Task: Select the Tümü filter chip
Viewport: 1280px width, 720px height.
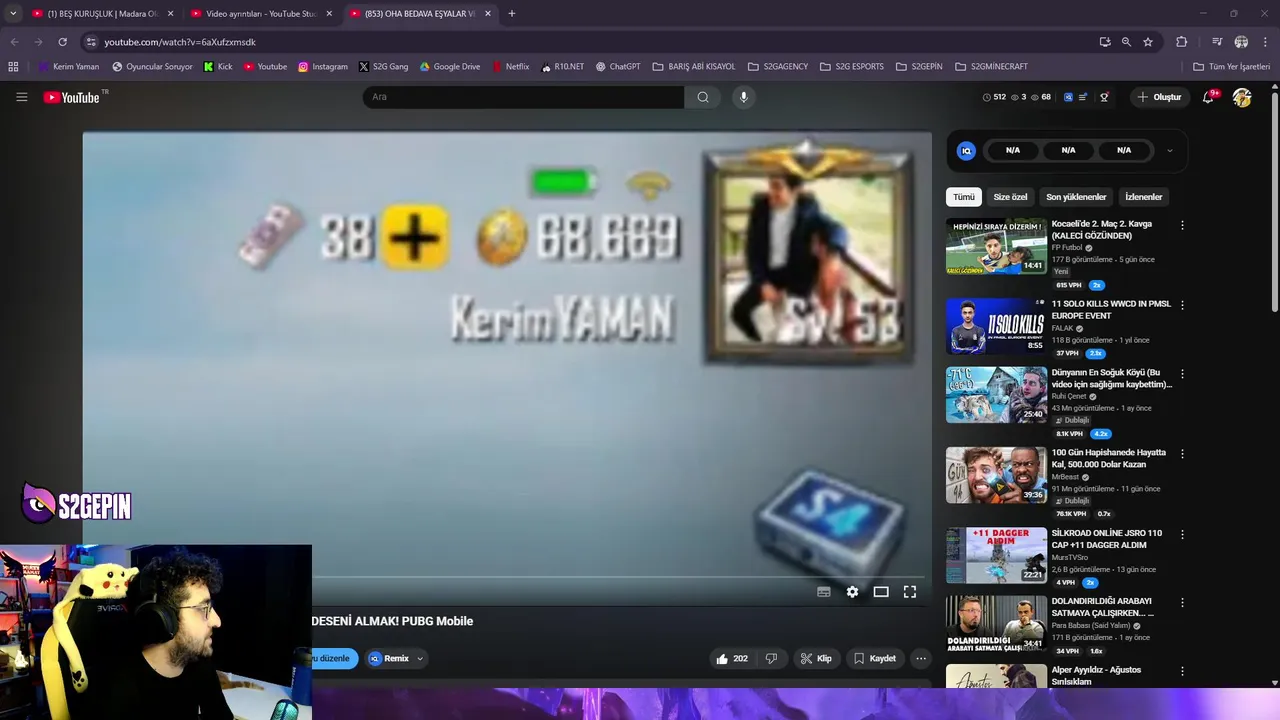Action: (x=964, y=197)
